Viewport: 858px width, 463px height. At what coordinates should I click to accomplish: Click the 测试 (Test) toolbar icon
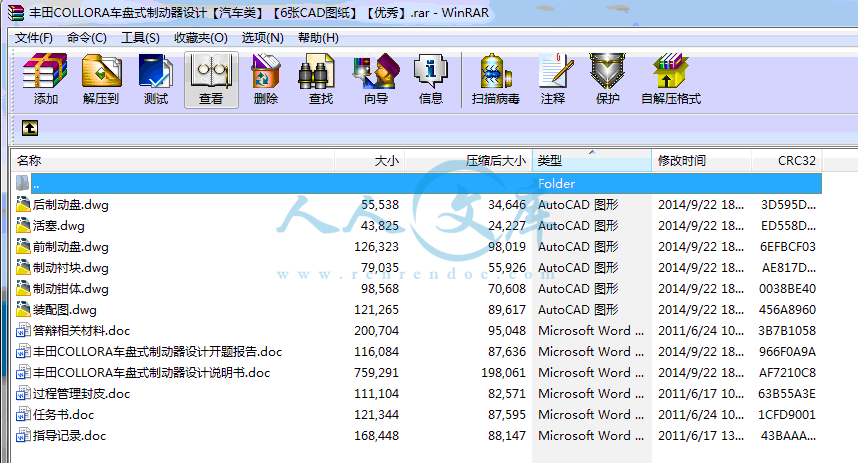tap(156, 71)
